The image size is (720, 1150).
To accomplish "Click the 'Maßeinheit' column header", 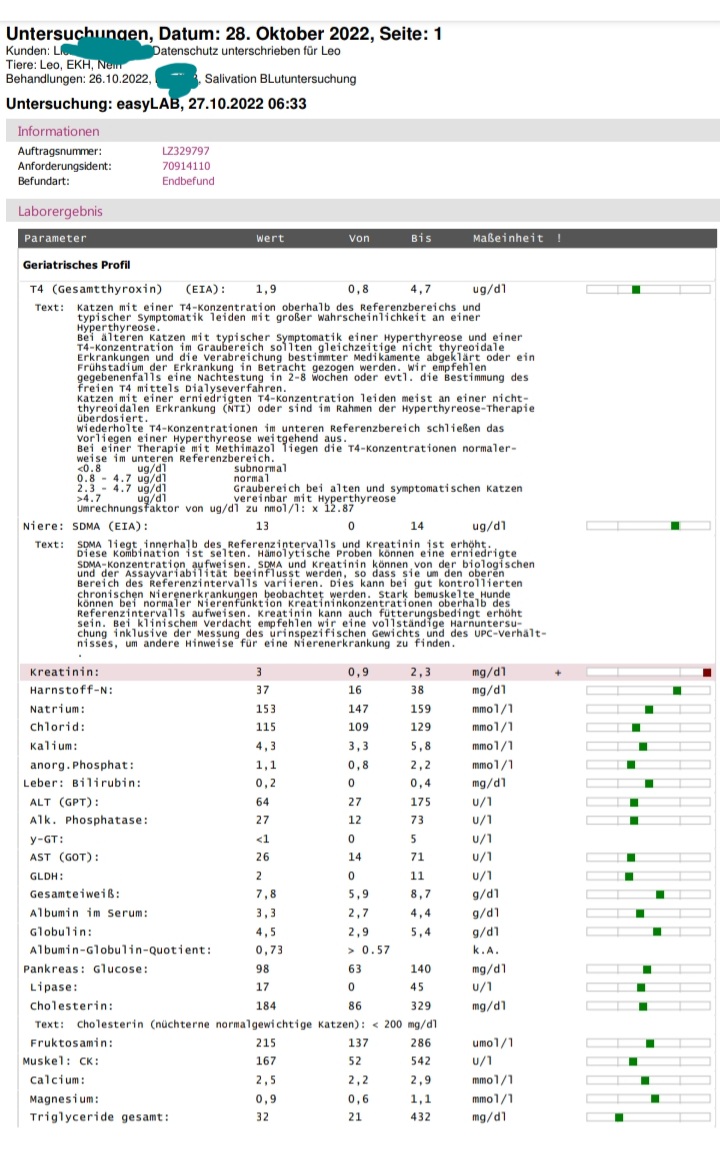I will [x=508, y=238].
